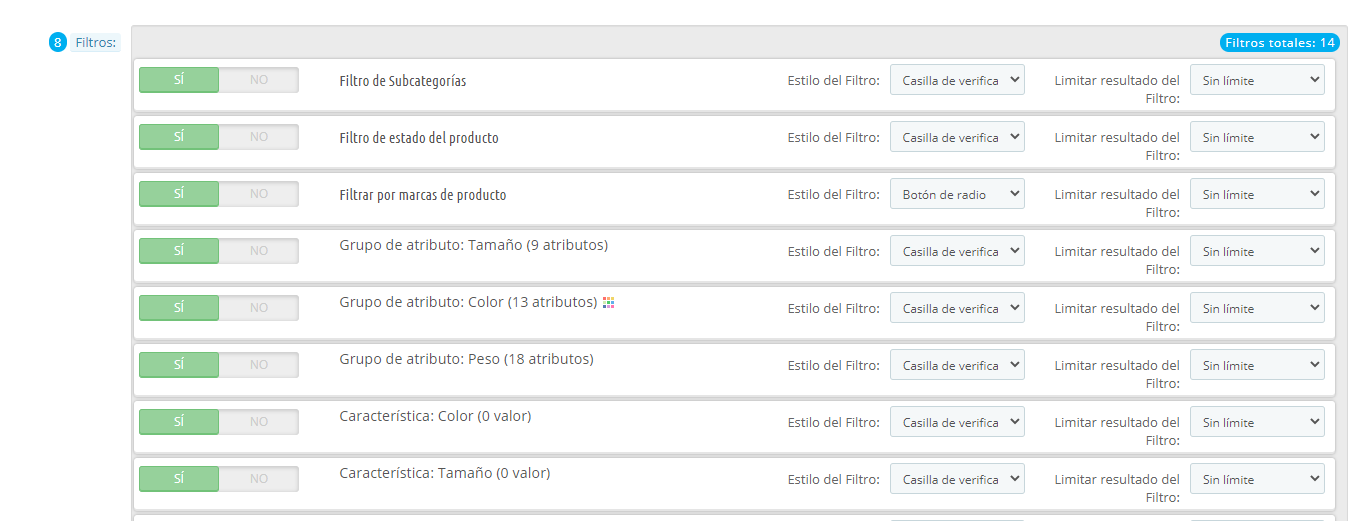Screen dimensions: 1365x521
Task: Click SÍ for Característica: Tamaño filter
Action: 179,479
